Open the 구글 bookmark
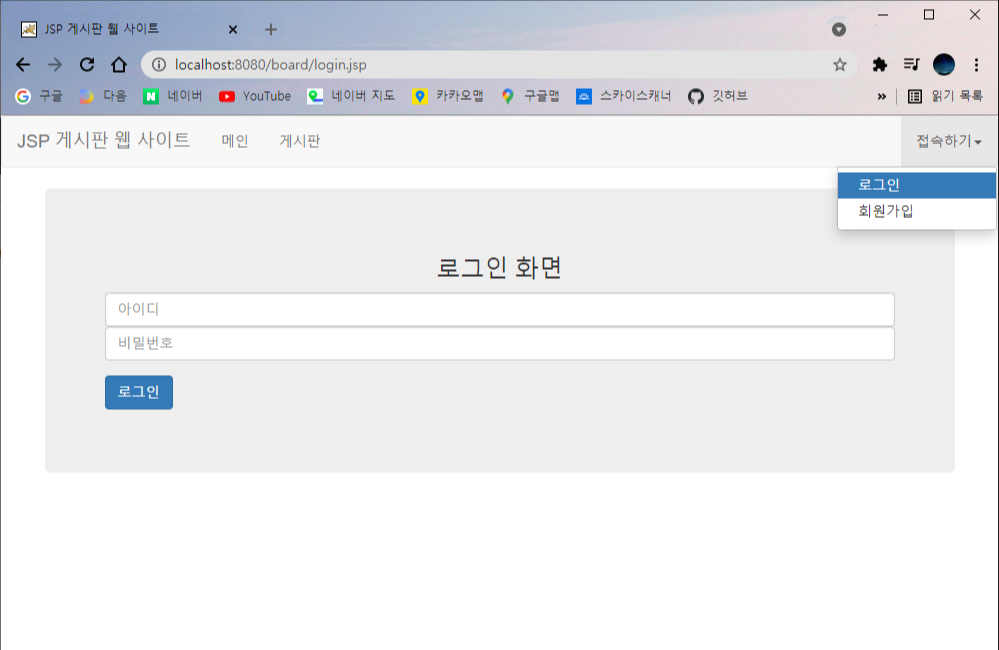 coord(40,96)
